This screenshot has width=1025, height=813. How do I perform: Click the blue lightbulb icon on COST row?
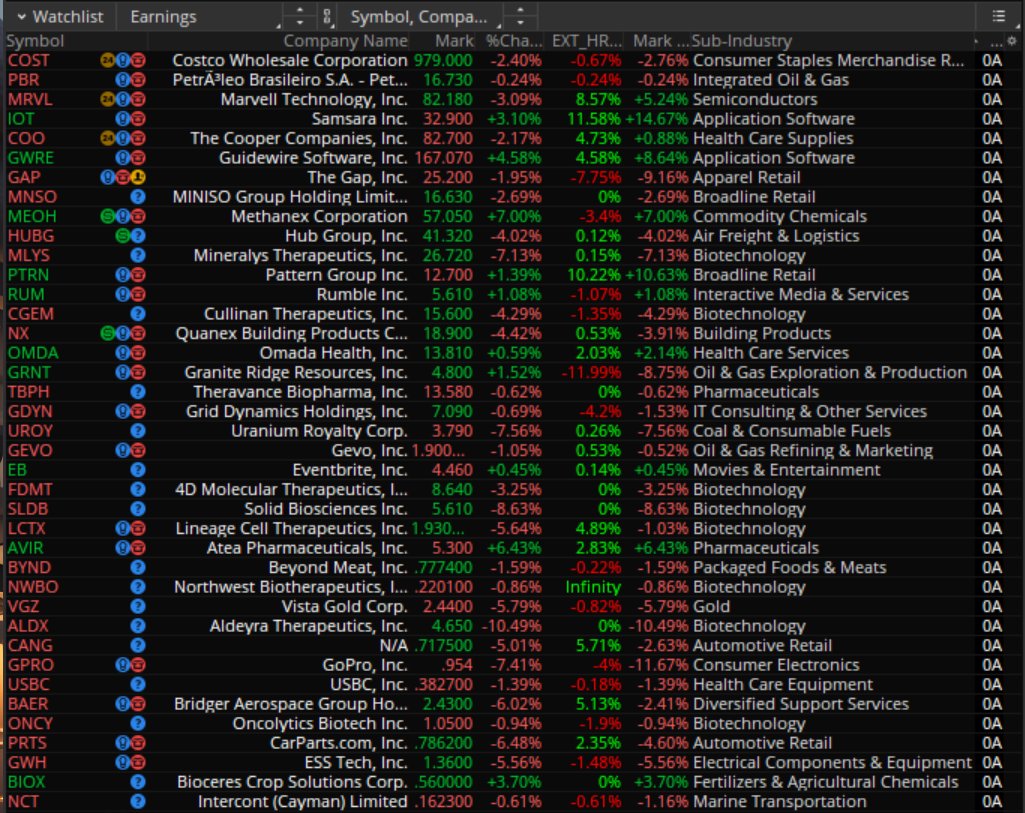[122, 61]
